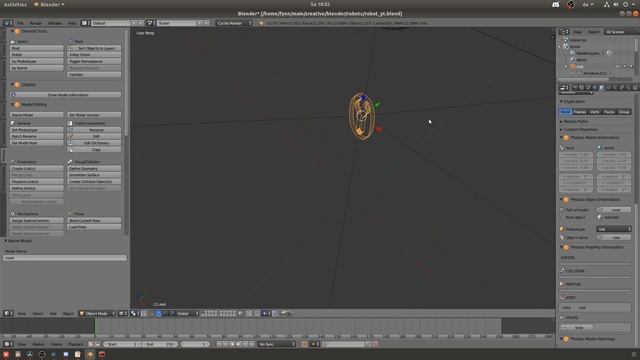Select Faces duplication option
The image size is (640, 360).
609,112
